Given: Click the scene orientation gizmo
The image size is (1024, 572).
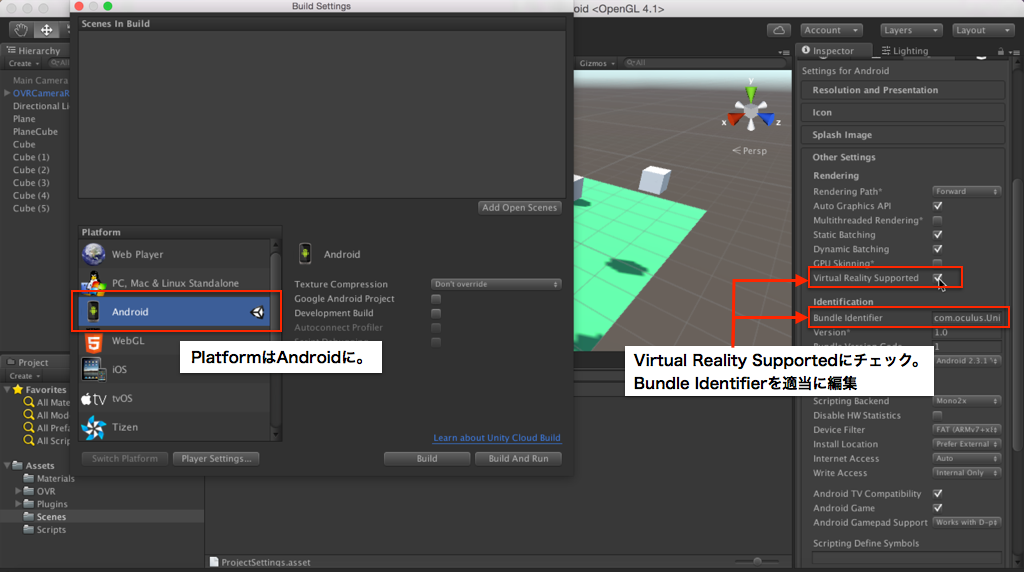Looking at the screenshot, I should click(x=751, y=110).
